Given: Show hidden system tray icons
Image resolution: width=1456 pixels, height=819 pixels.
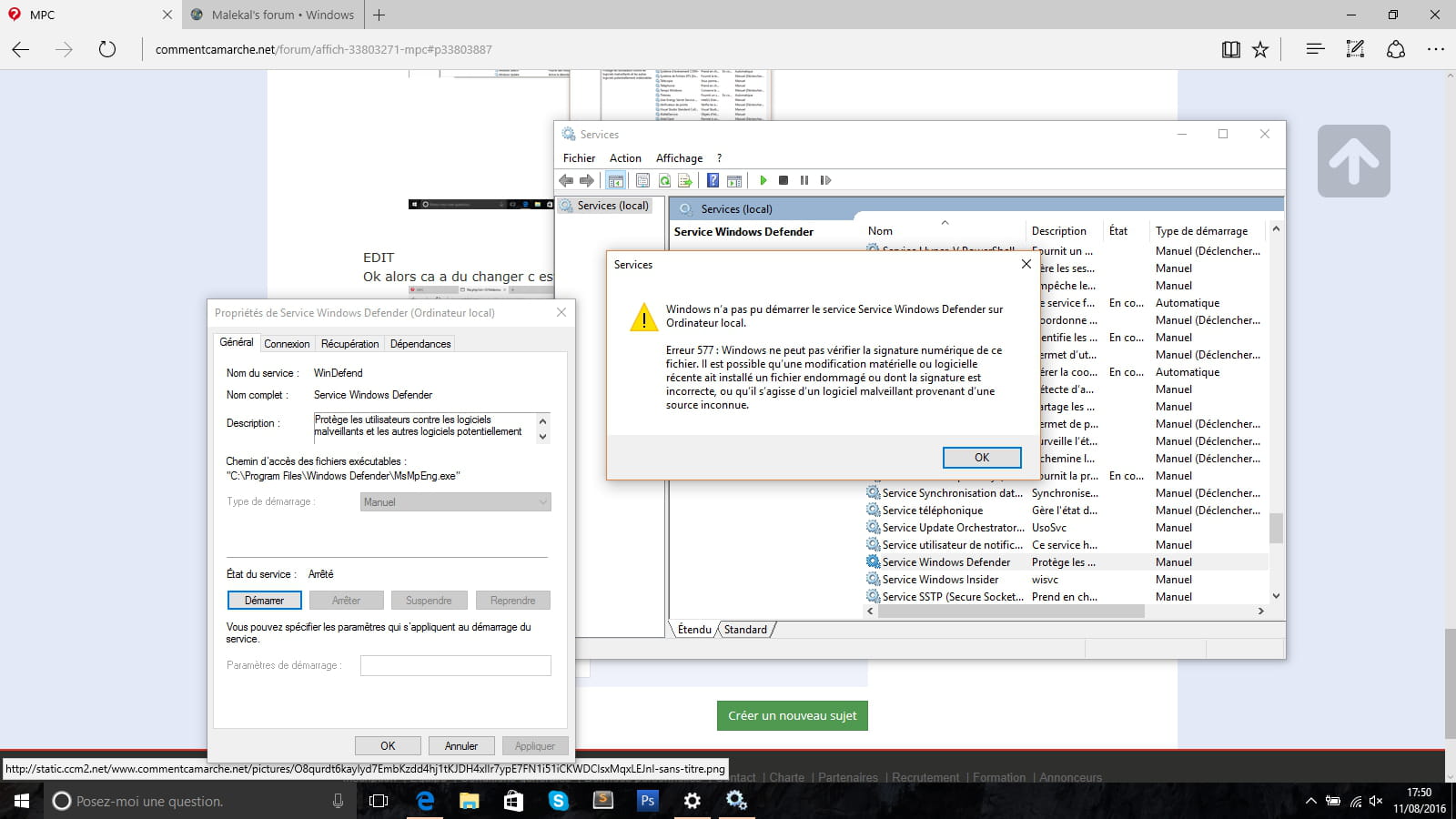Looking at the screenshot, I should pos(1310,801).
